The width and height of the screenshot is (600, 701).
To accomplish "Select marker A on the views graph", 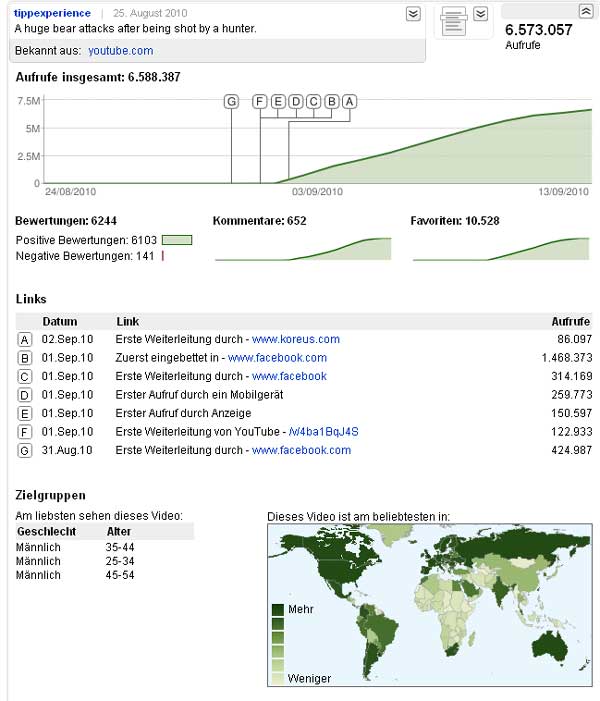I will coord(350,102).
